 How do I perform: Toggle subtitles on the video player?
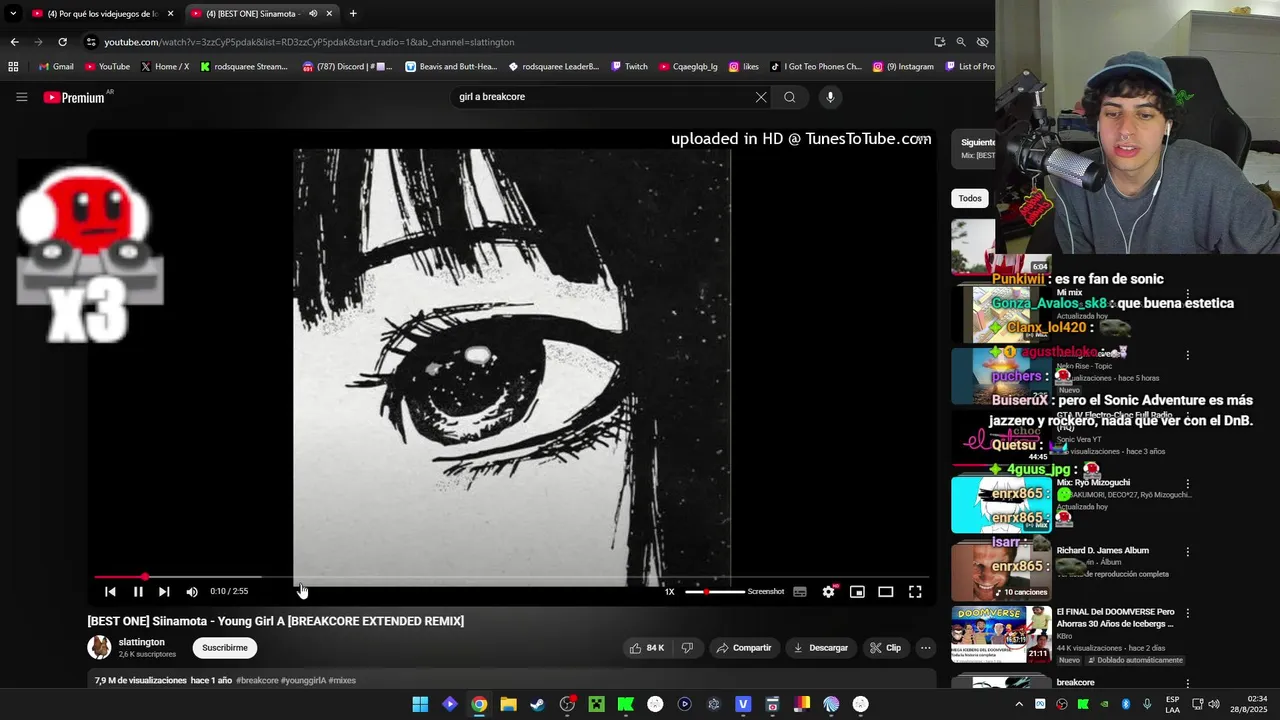(x=800, y=591)
